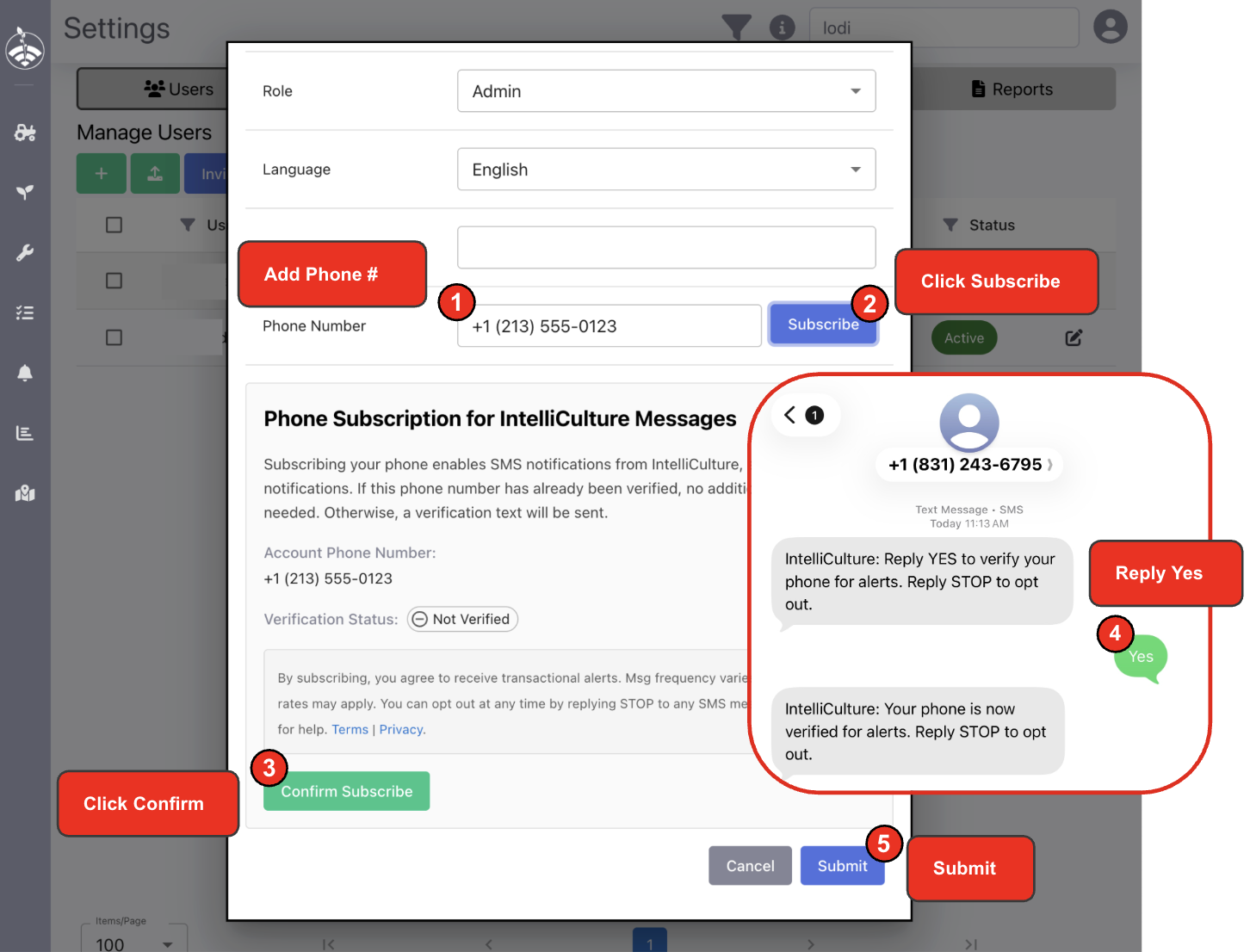Click the Phone Number input field
The width and height of the screenshot is (1250, 952).
tap(610, 326)
